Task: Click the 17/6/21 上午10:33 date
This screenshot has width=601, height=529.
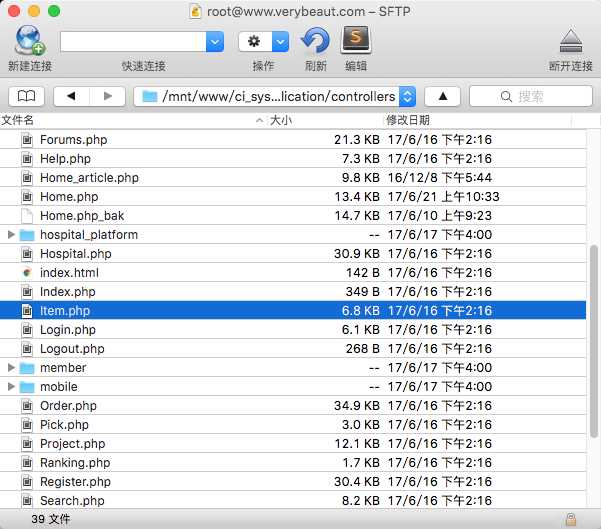Action: 443,197
